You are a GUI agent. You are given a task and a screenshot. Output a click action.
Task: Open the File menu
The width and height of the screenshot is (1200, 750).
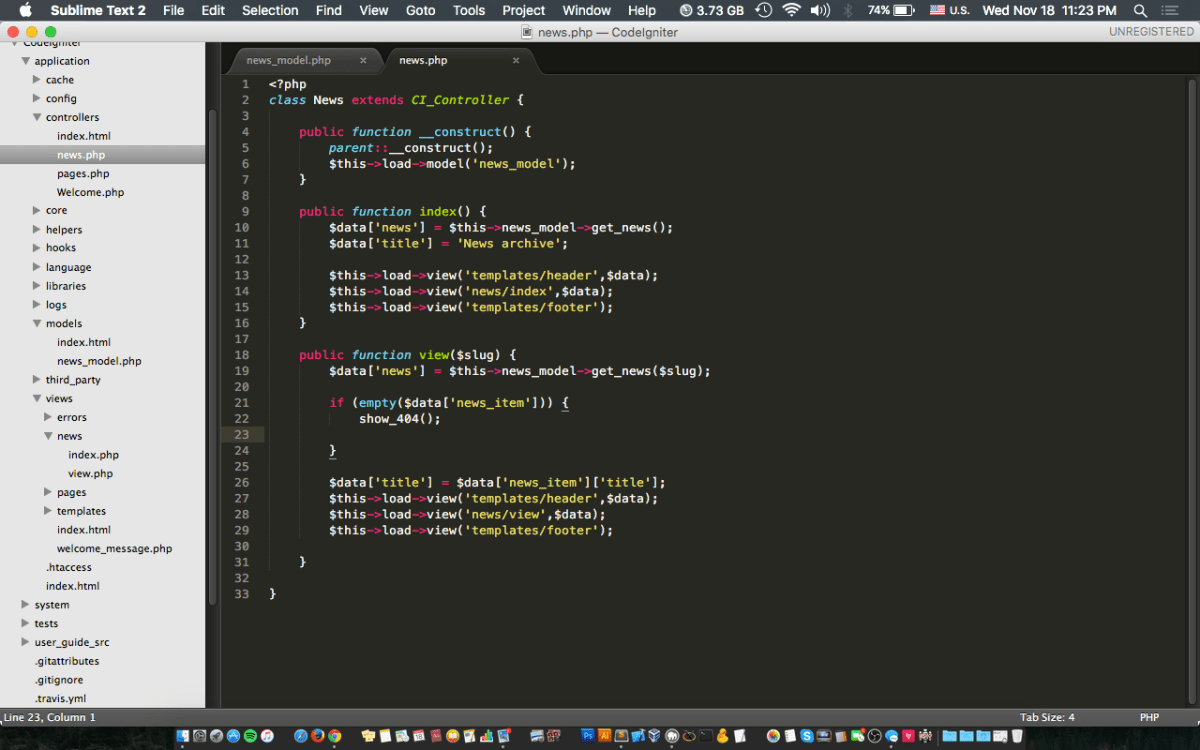click(x=173, y=10)
